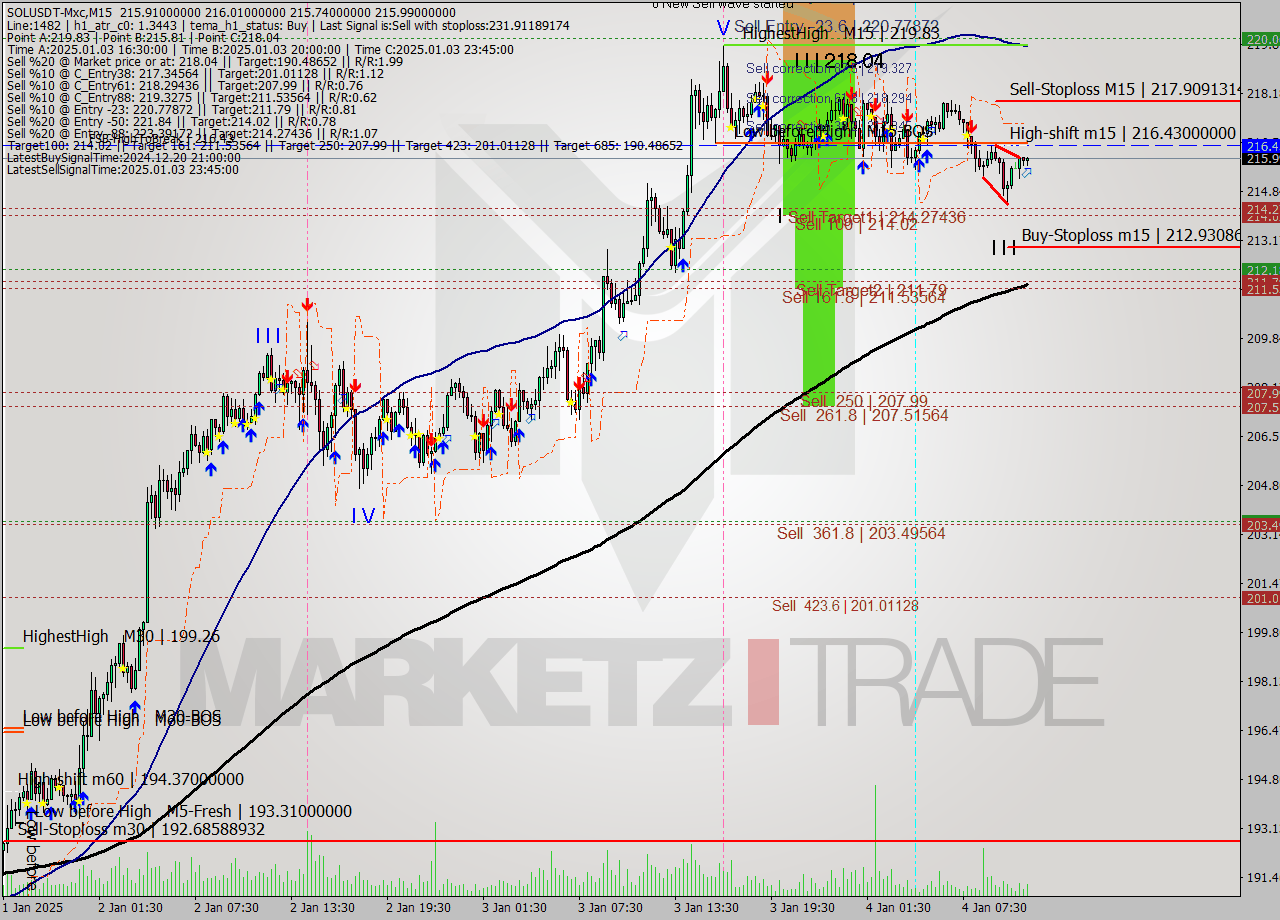The image size is (1280, 920).
Task: Click the '2 Jan 19:30' time axis label
Action: (419, 908)
